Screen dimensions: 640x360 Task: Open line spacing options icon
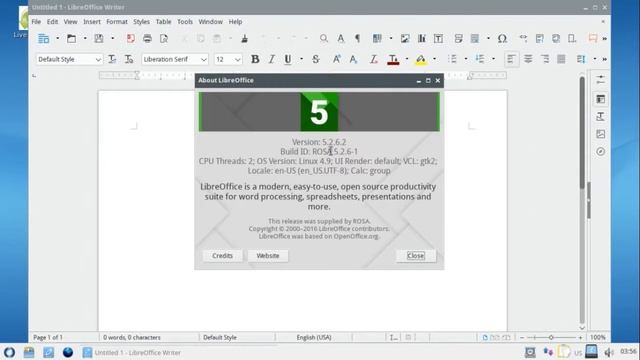pyautogui.click(x=581, y=59)
